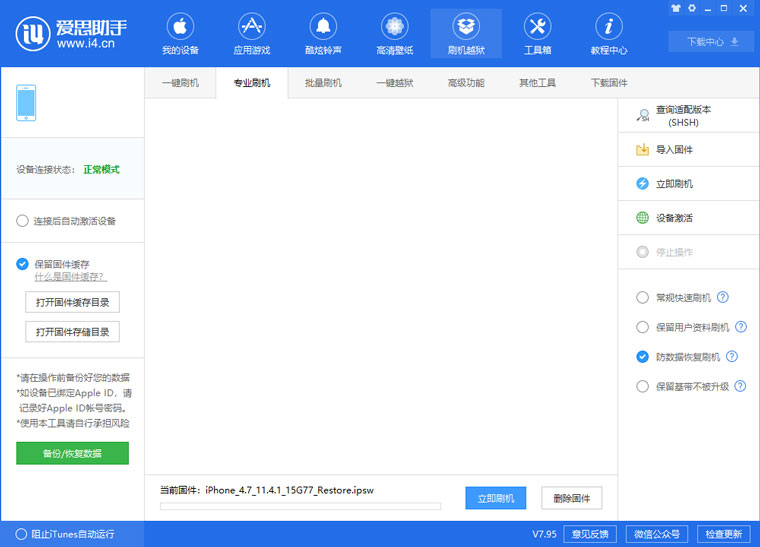This screenshot has height=547, width=760.
Task: Click 设备激活 globe icon
Action: coord(642,218)
